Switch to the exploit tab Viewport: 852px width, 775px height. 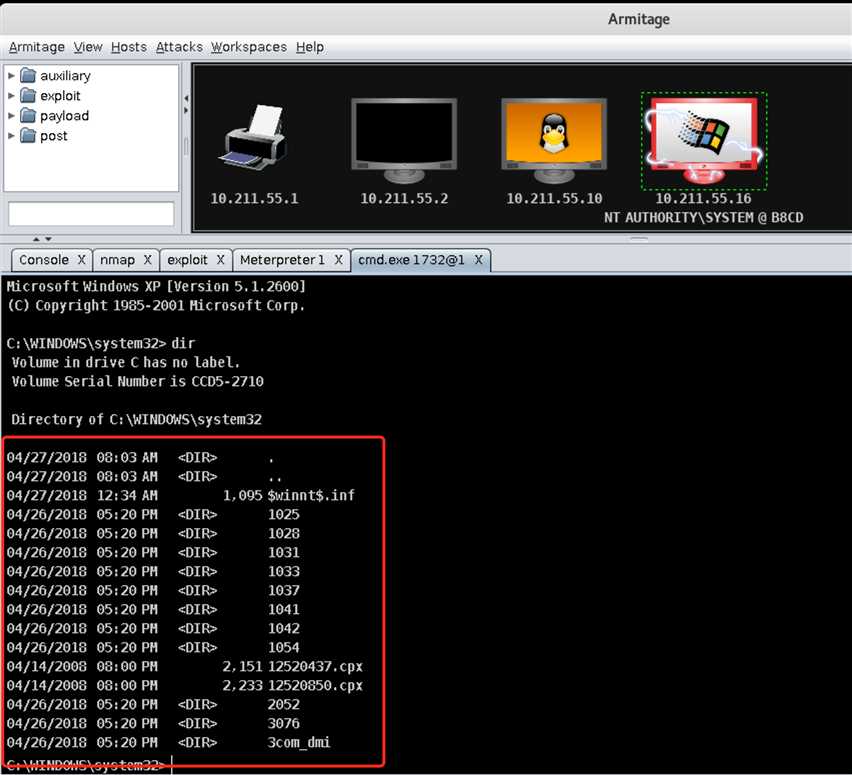187,260
